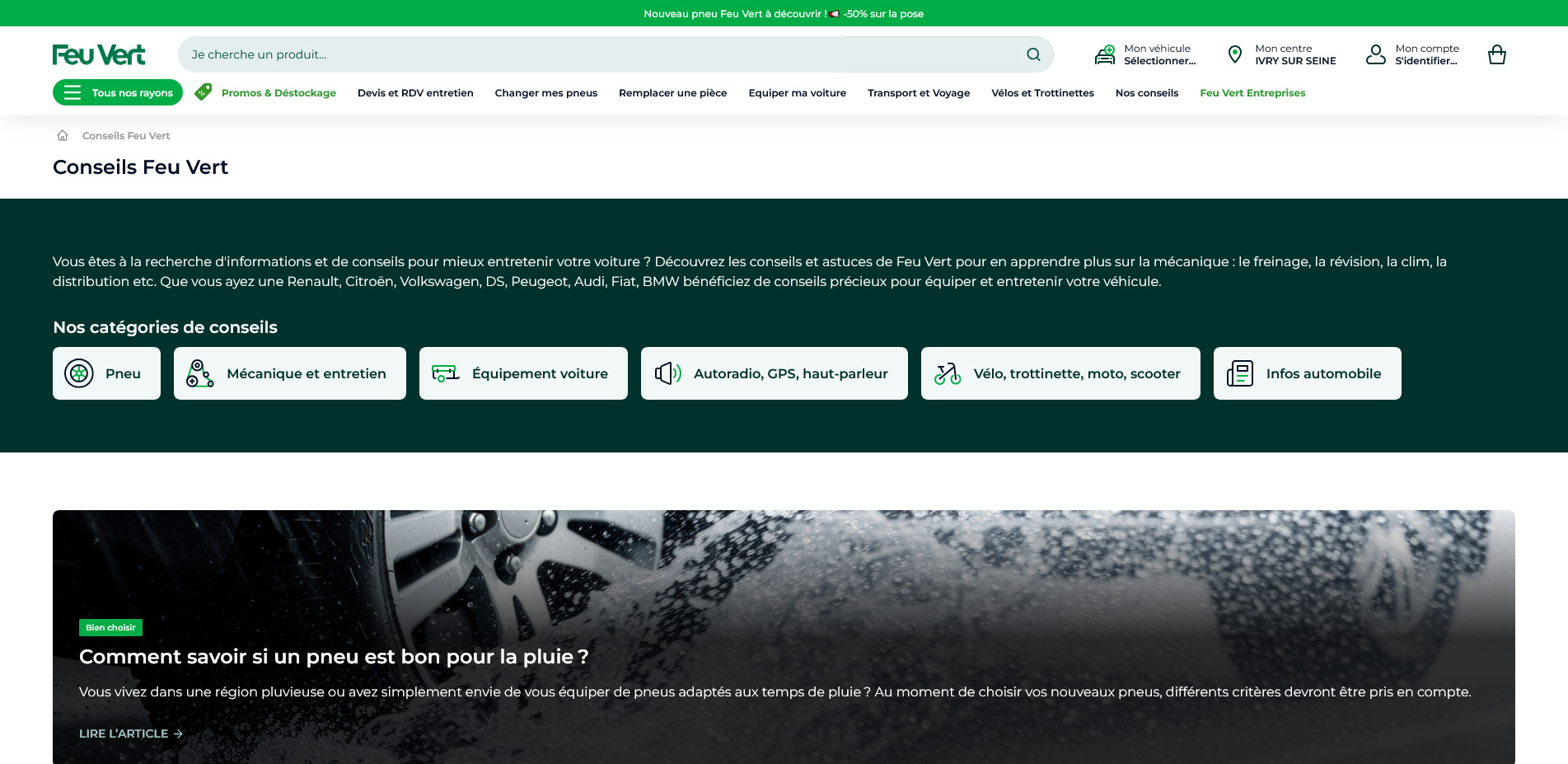Click the bicycle icon for Vélo category

[x=948, y=373]
